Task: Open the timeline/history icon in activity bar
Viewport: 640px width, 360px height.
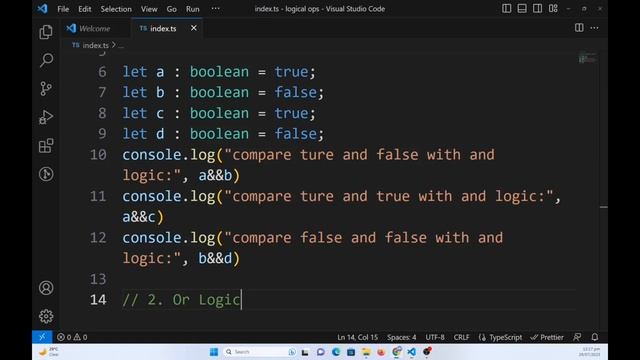Action: pos(46,174)
